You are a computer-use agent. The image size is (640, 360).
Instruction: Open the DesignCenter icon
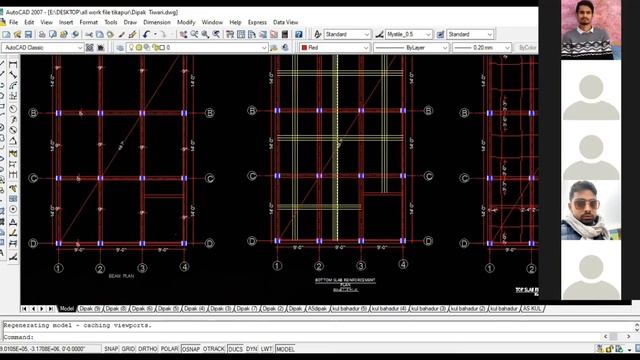pos(241,34)
